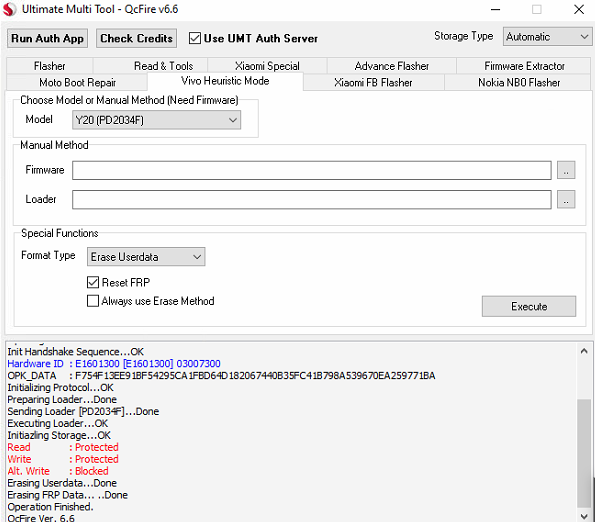Click into the Firmware path field
This screenshot has width=595, height=522.
[312, 170]
